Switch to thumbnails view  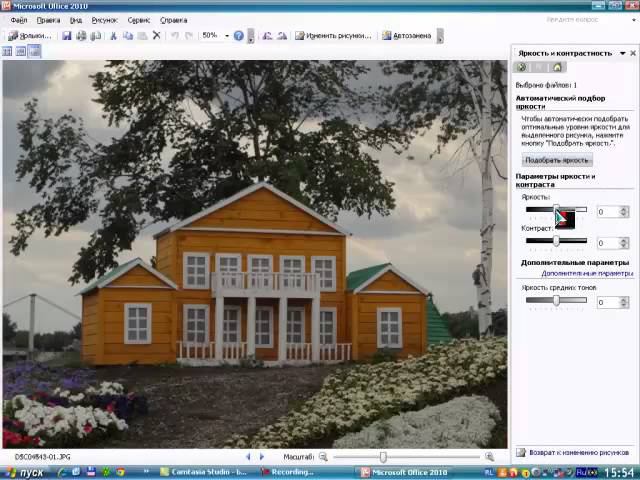tap(7, 51)
